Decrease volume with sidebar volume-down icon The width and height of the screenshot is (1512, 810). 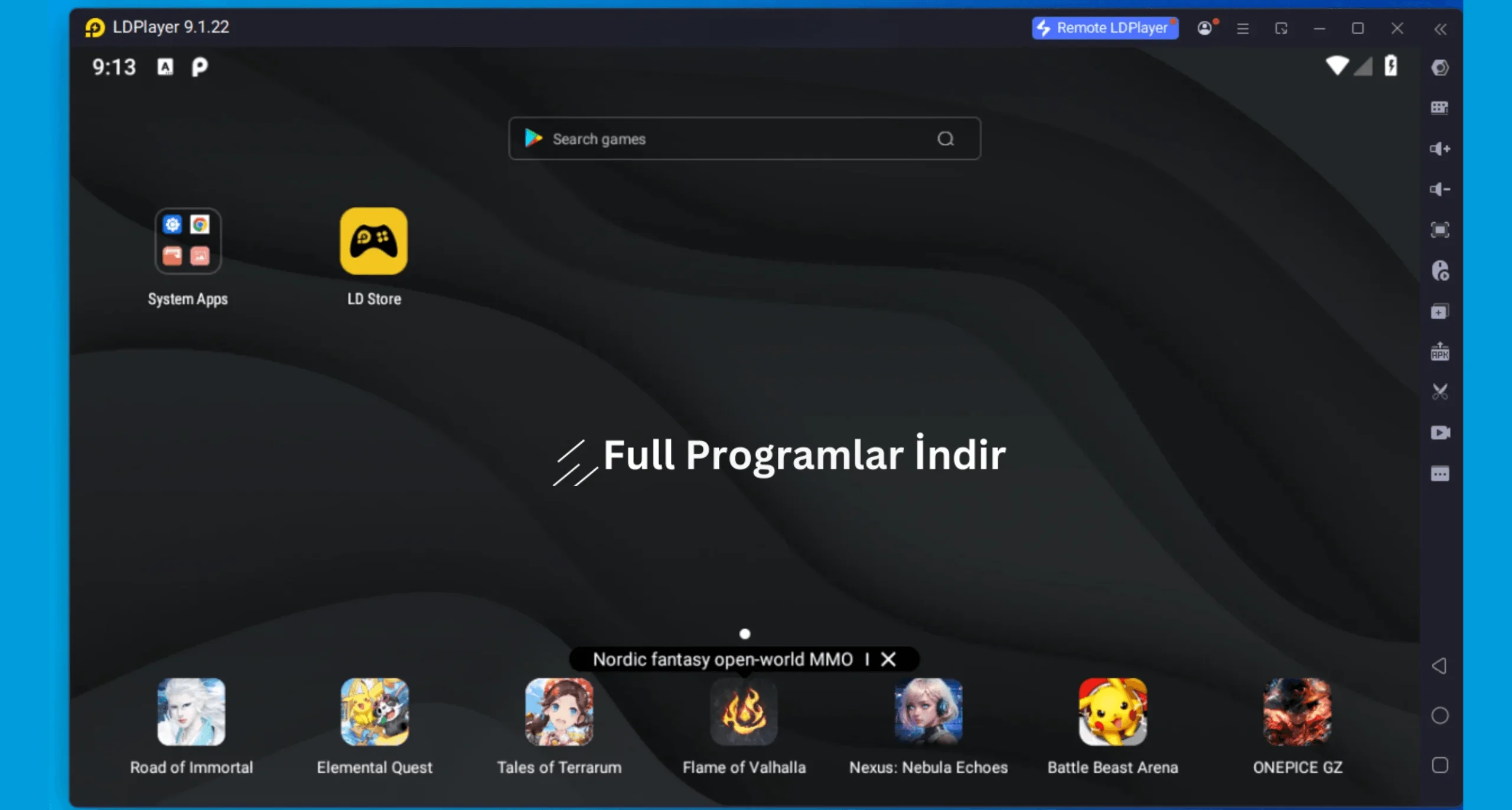click(1440, 189)
